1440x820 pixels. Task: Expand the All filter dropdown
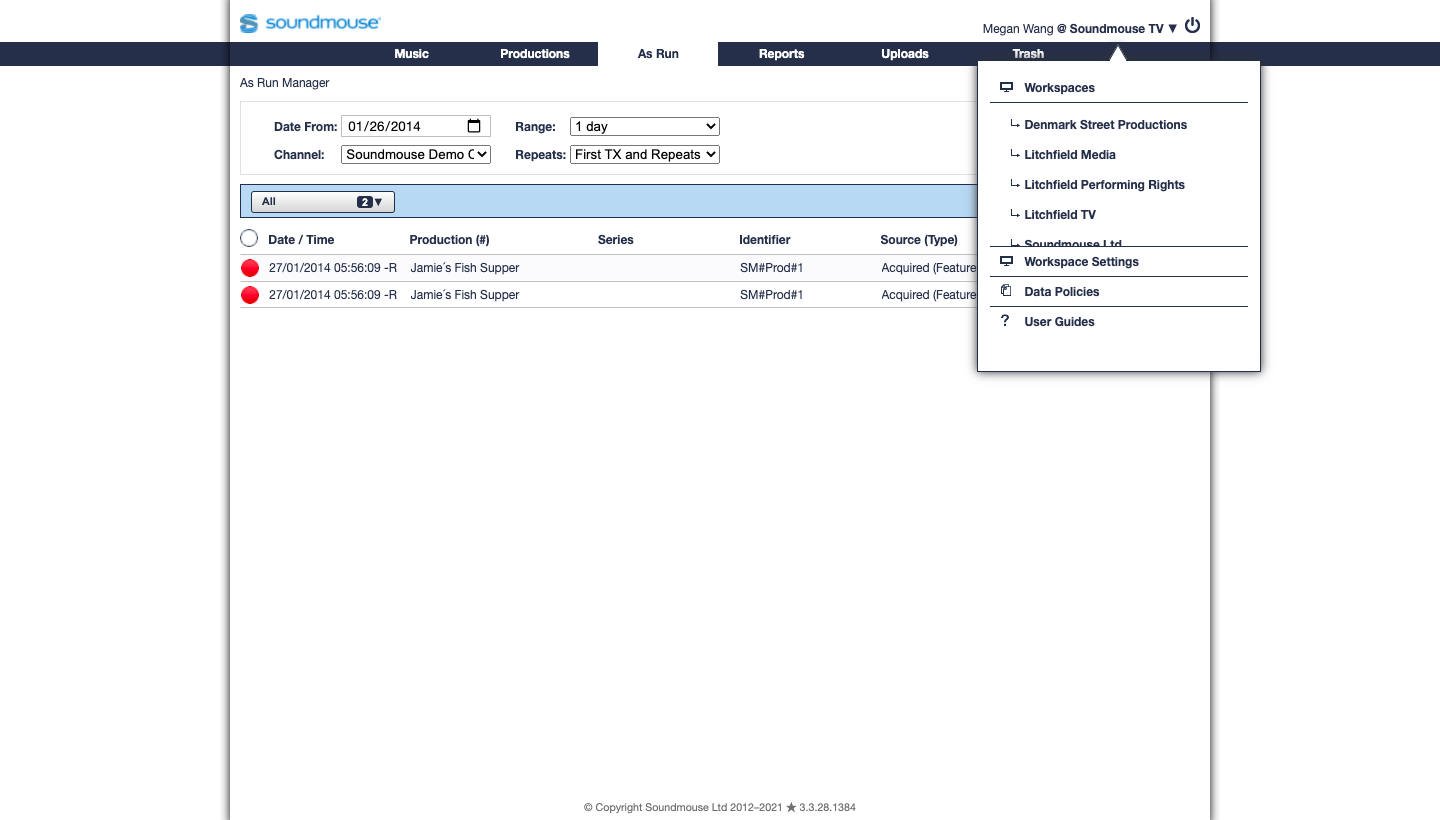(323, 202)
